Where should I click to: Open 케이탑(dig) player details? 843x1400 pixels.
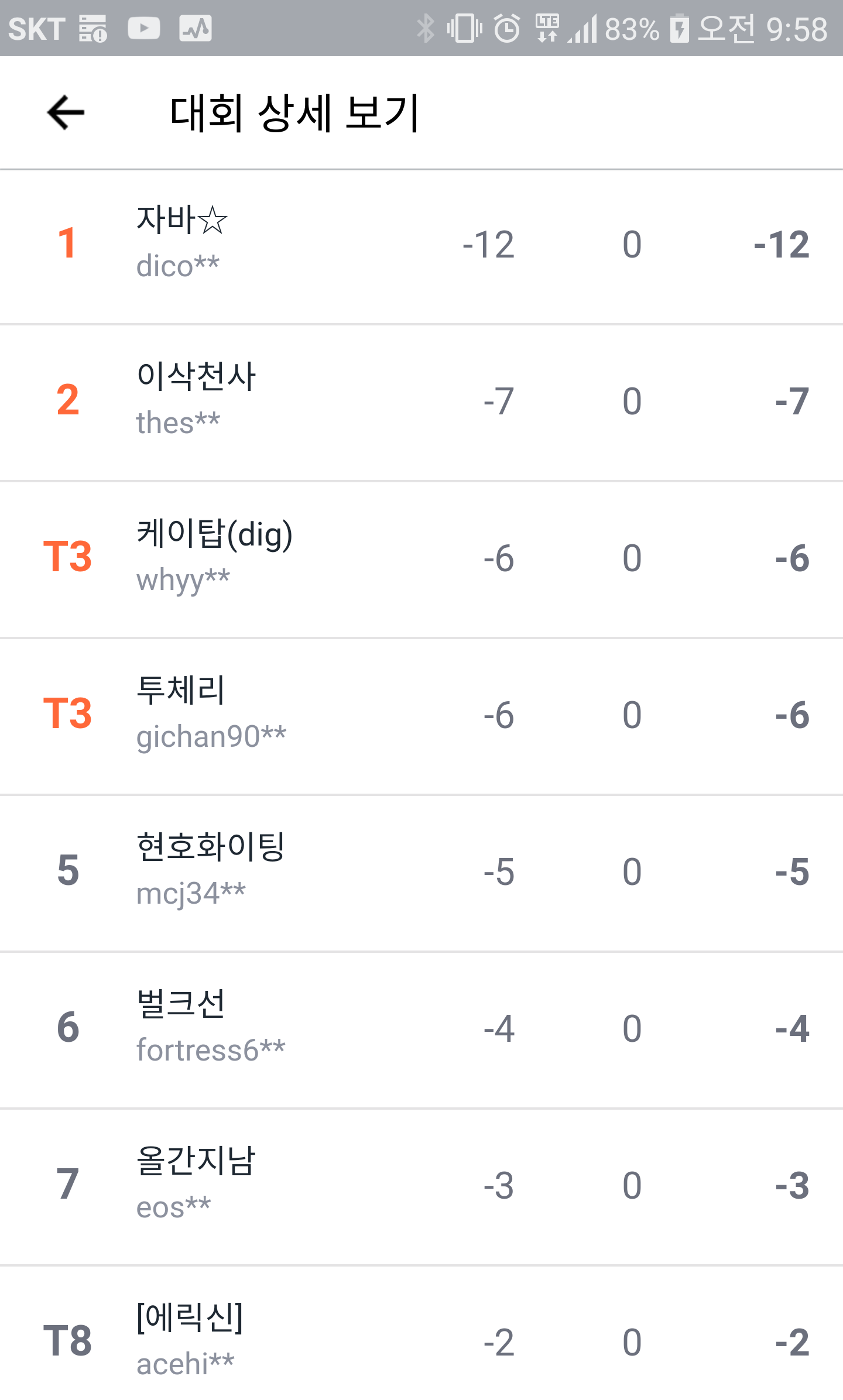coord(421,558)
